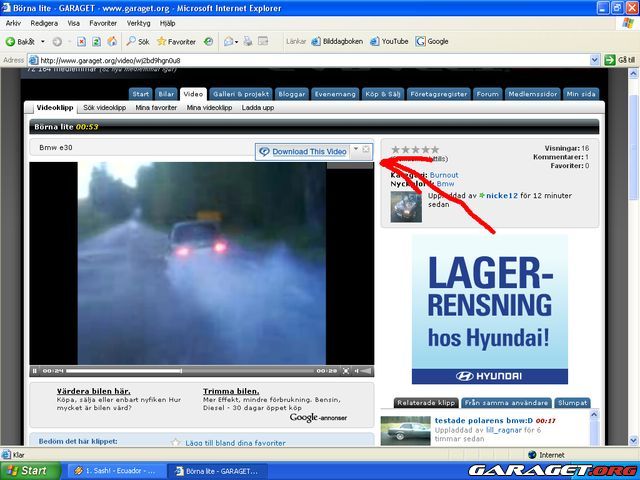
Task: Open the related clip thumbnail of polarens bmw
Action: point(405,430)
